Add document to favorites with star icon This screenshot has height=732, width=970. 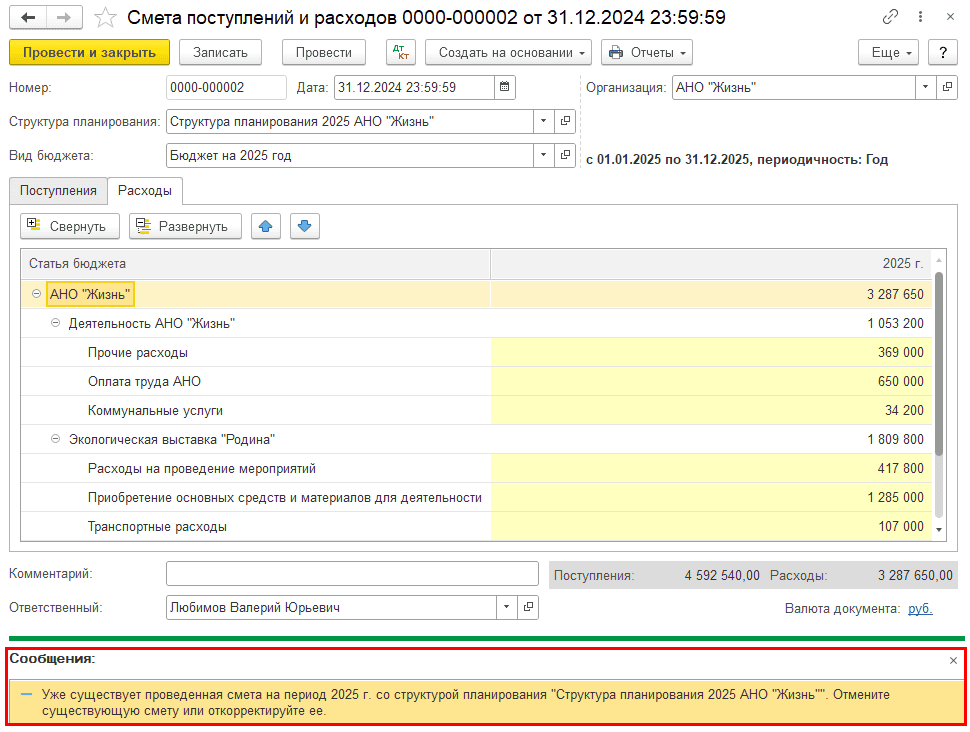[x=105, y=18]
